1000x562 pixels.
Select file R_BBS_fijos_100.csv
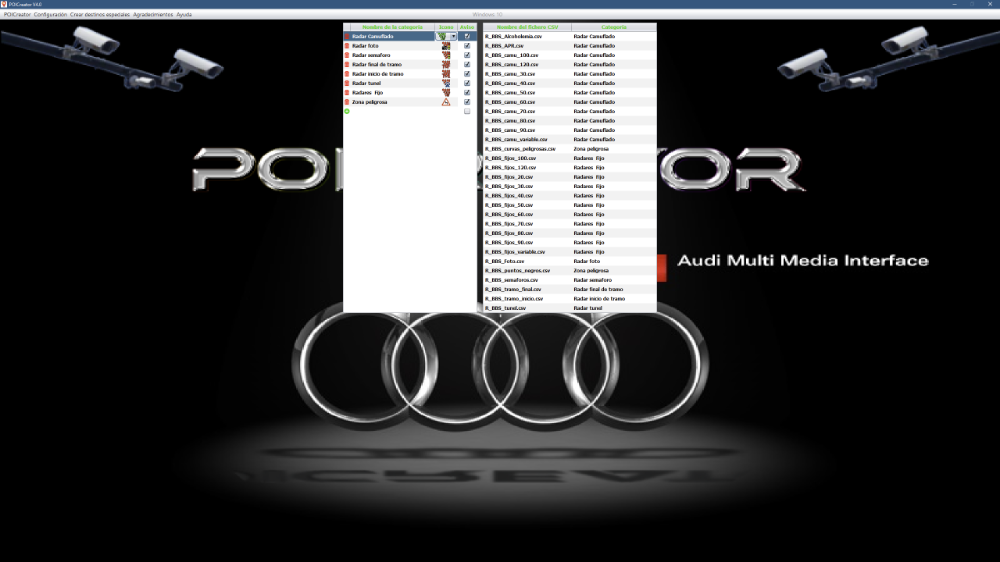[x=511, y=158]
